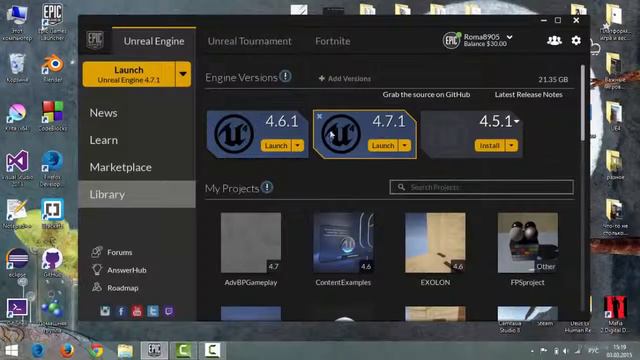Open the AdvBPGameplay project thumbnail
Image resolution: width=640 pixels, height=360 pixels.
point(251,242)
